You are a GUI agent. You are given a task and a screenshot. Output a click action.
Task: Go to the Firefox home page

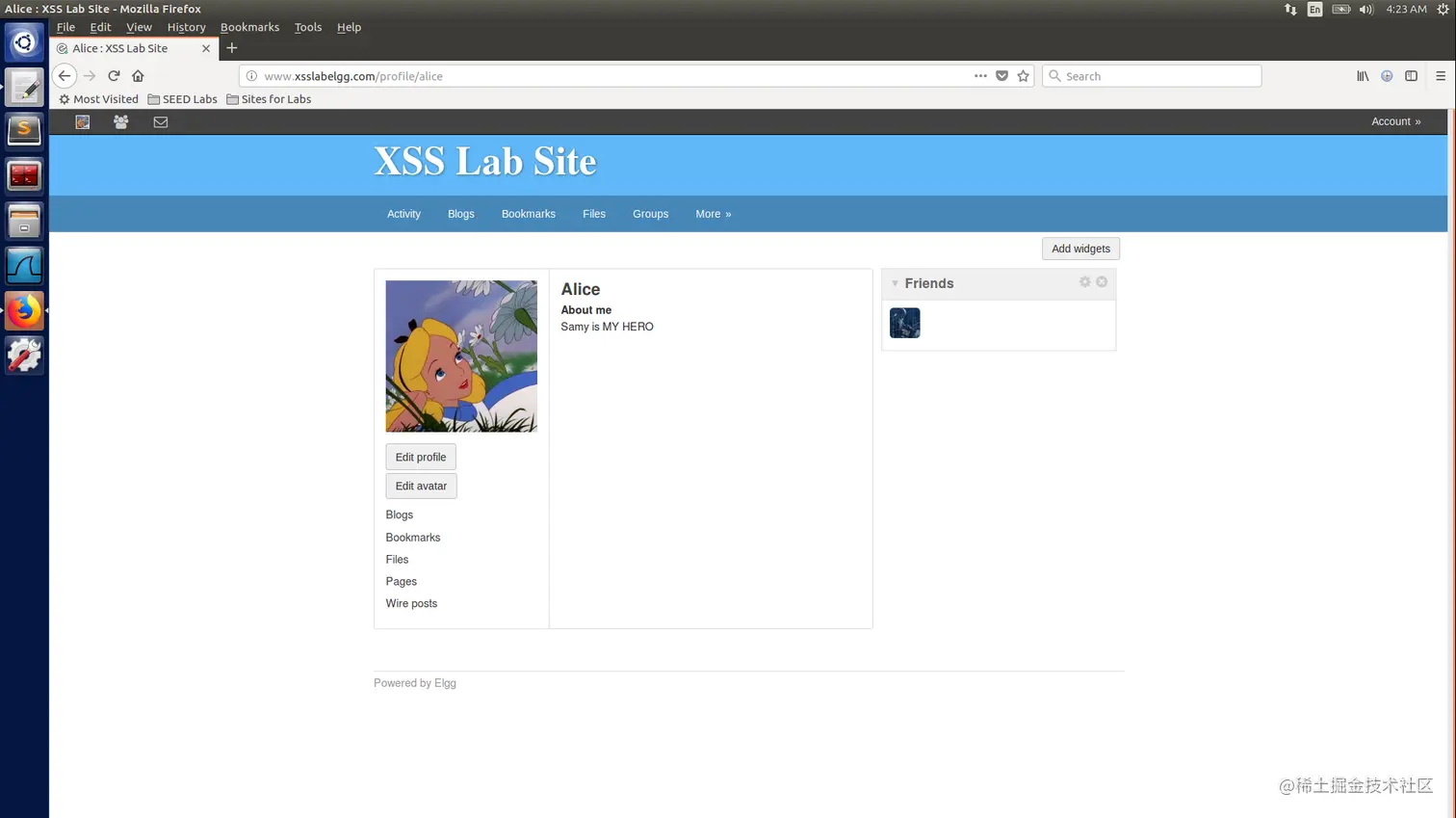point(138,76)
